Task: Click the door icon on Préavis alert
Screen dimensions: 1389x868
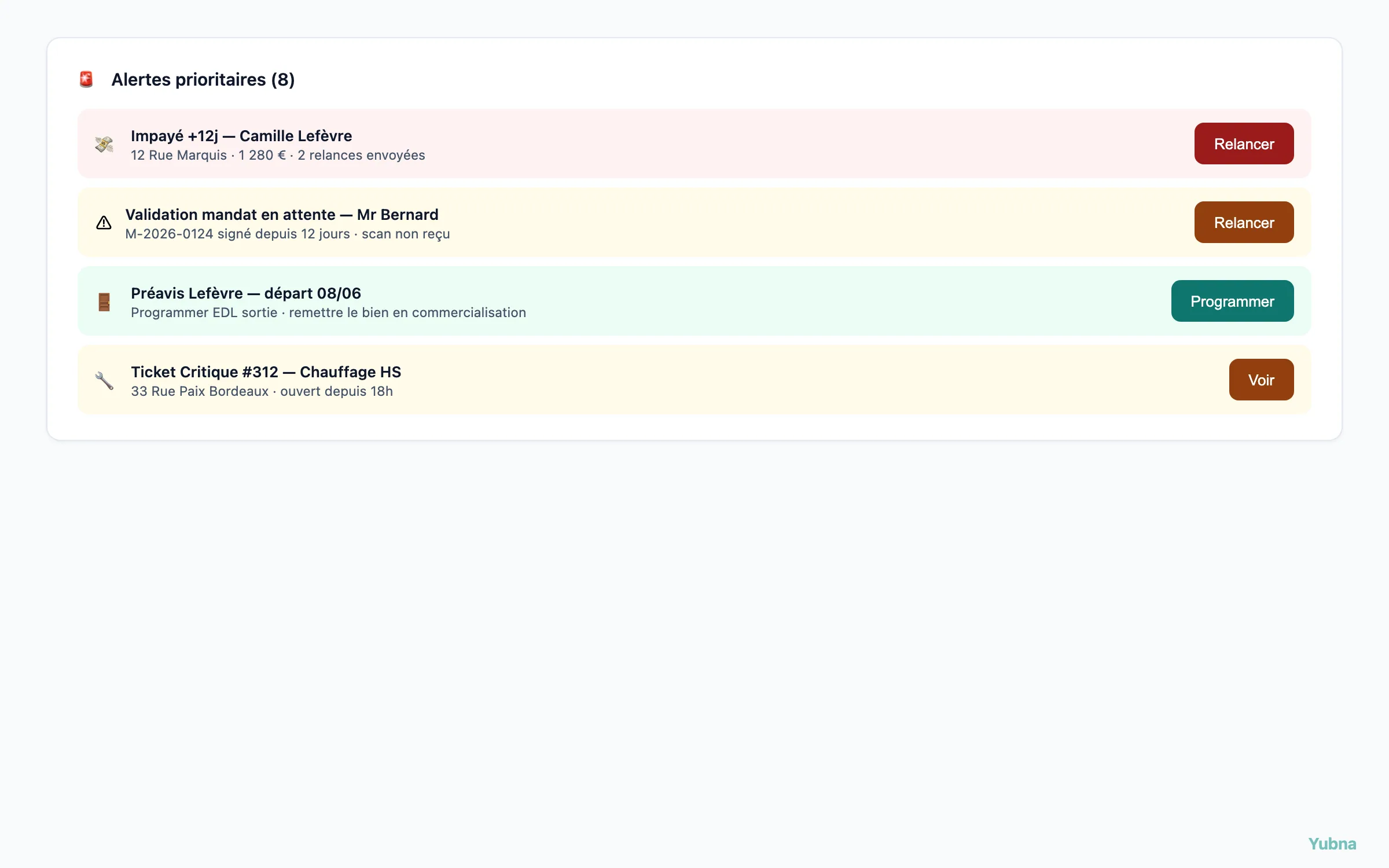Action: click(104, 301)
